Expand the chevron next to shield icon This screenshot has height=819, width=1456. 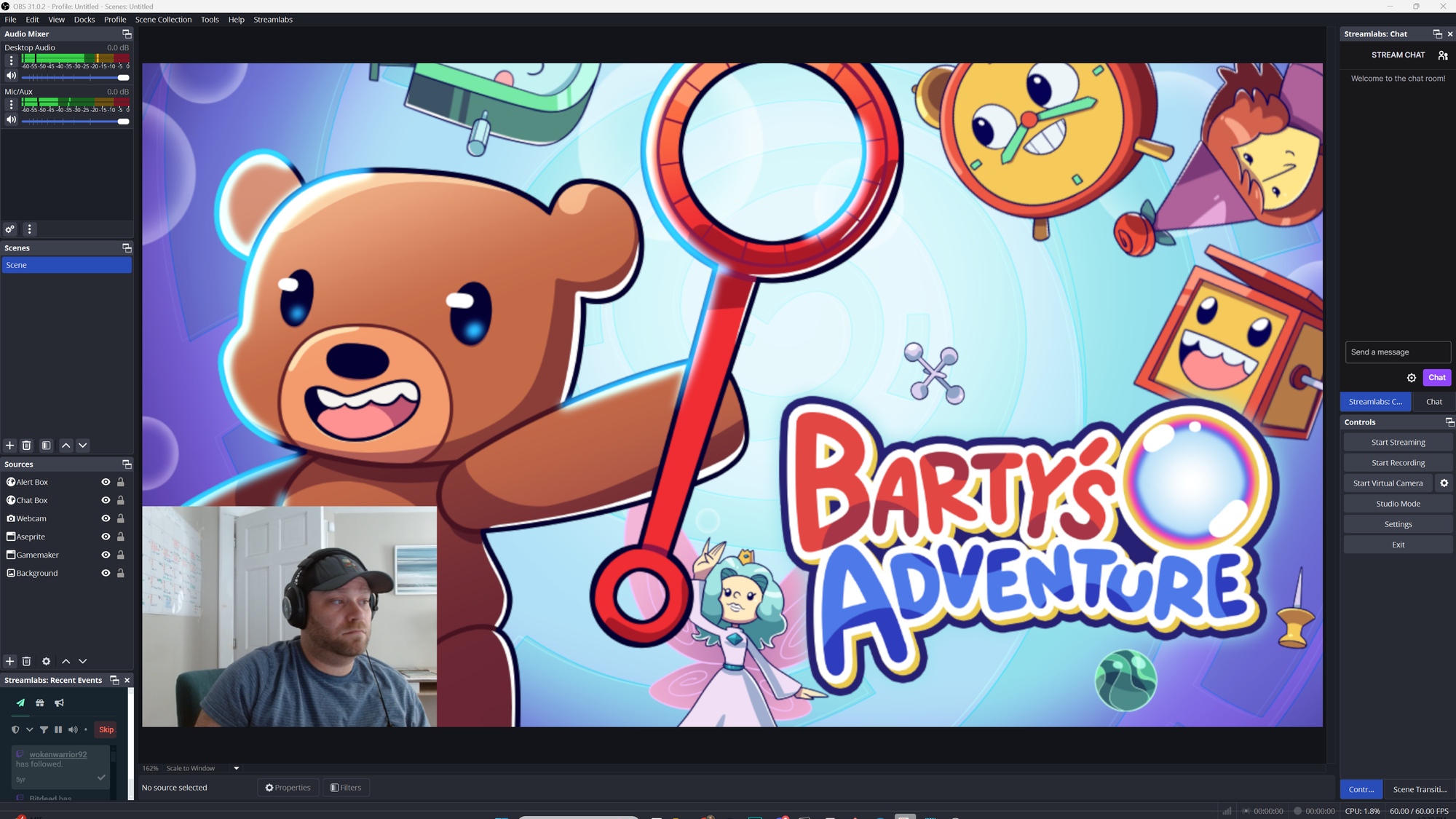coord(30,729)
